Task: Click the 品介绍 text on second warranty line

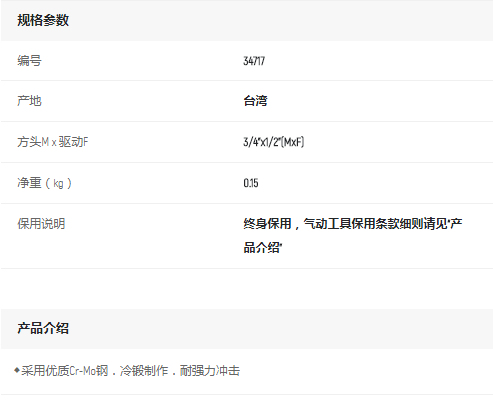Action: (261, 248)
